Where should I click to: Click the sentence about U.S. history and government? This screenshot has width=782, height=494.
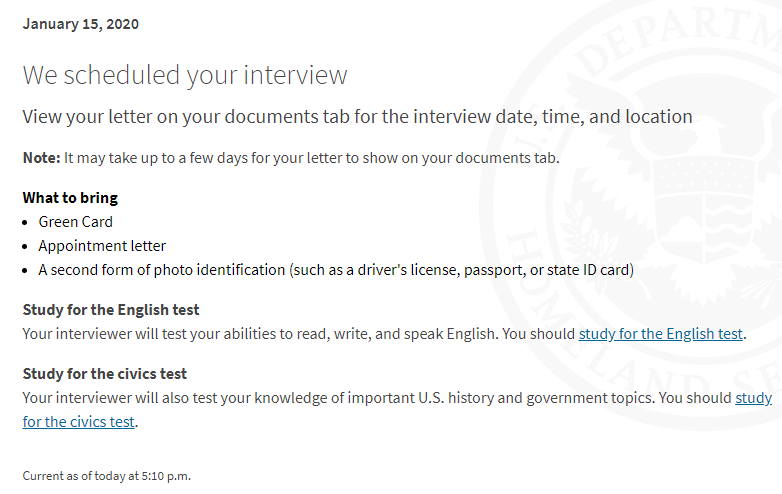pos(339,398)
